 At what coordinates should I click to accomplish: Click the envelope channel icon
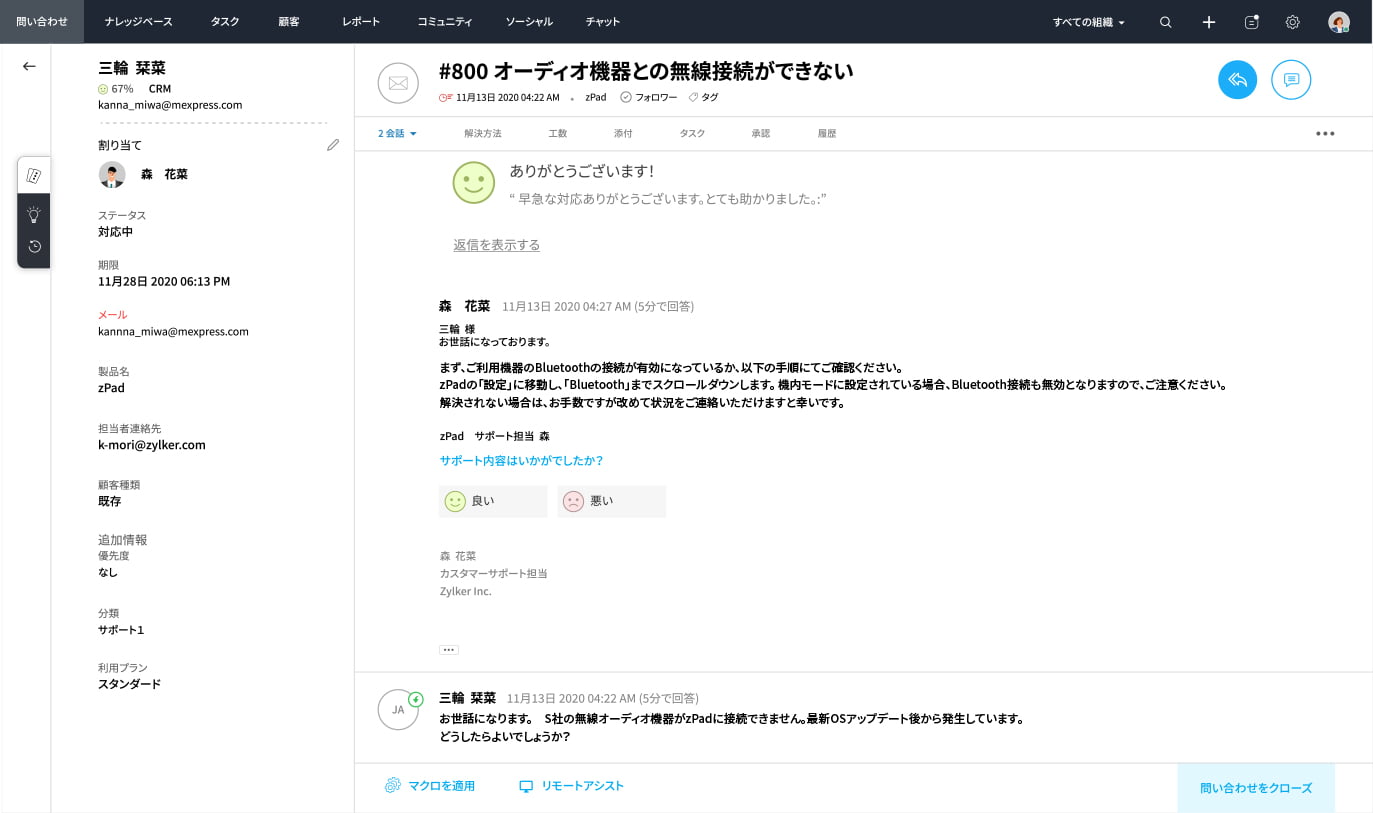[398, 83]
